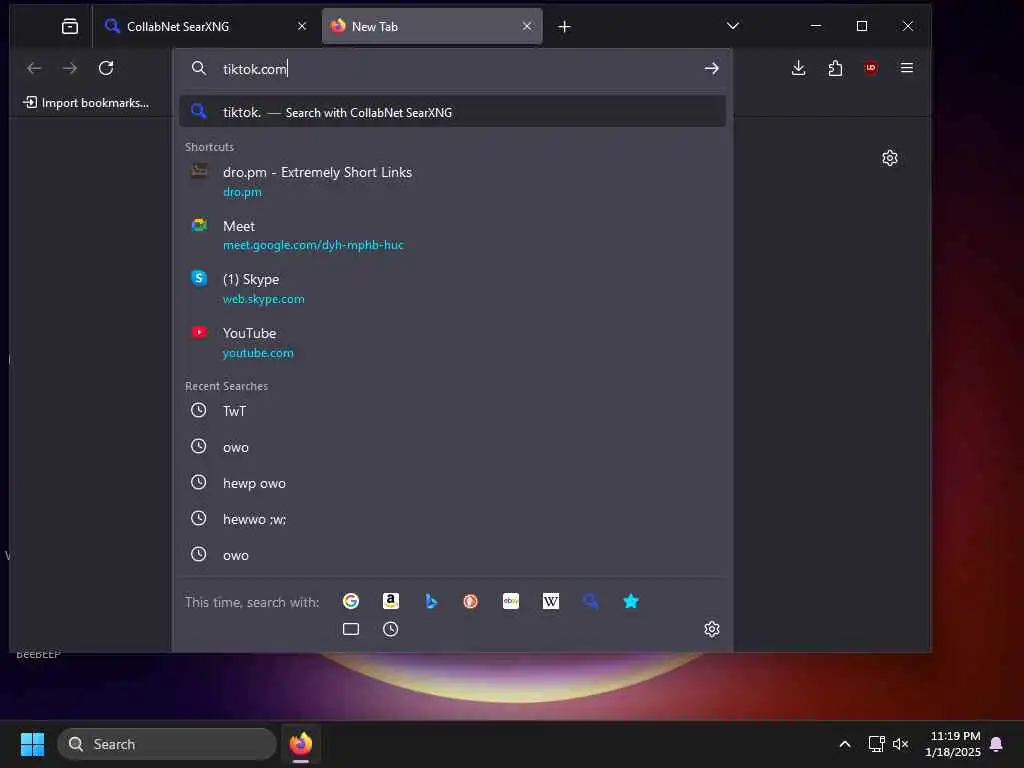Search bookmarks with the star icon
The width and height of the screenshot is (1024, 768).
[x=630, y=601]
